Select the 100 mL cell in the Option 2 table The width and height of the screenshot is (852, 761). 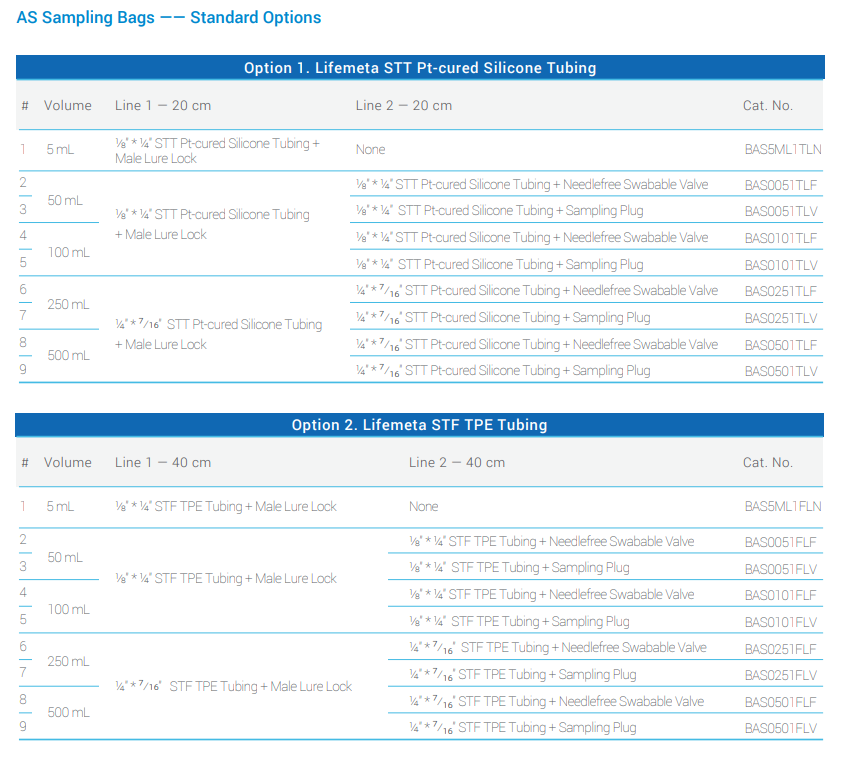[68, 609]
